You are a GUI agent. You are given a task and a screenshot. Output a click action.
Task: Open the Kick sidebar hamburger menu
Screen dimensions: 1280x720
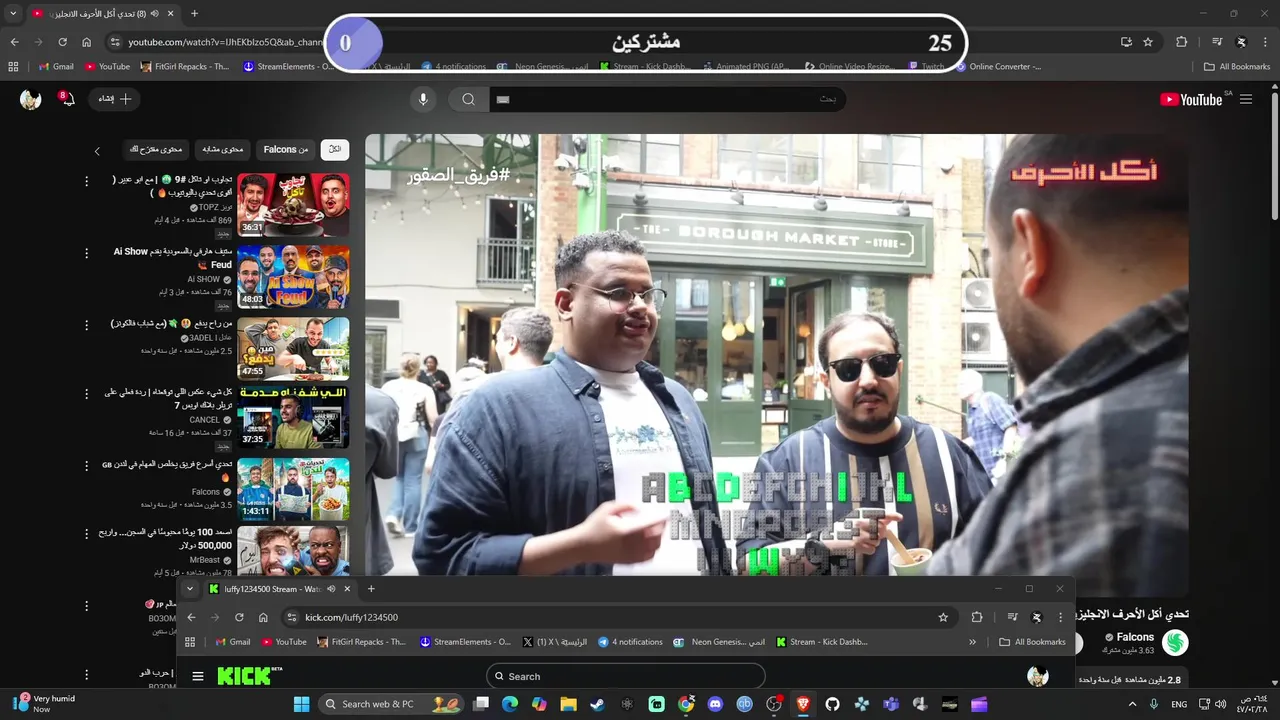point(198,676)
